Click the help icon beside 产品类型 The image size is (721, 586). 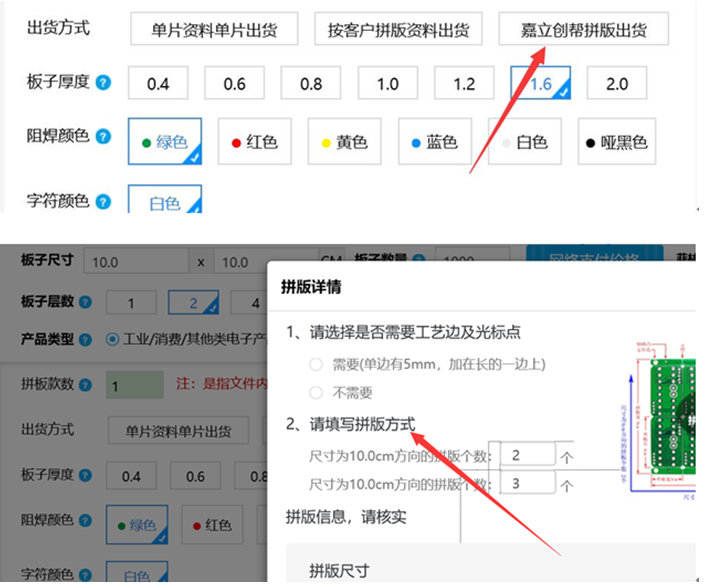click(x=87, y=339)
